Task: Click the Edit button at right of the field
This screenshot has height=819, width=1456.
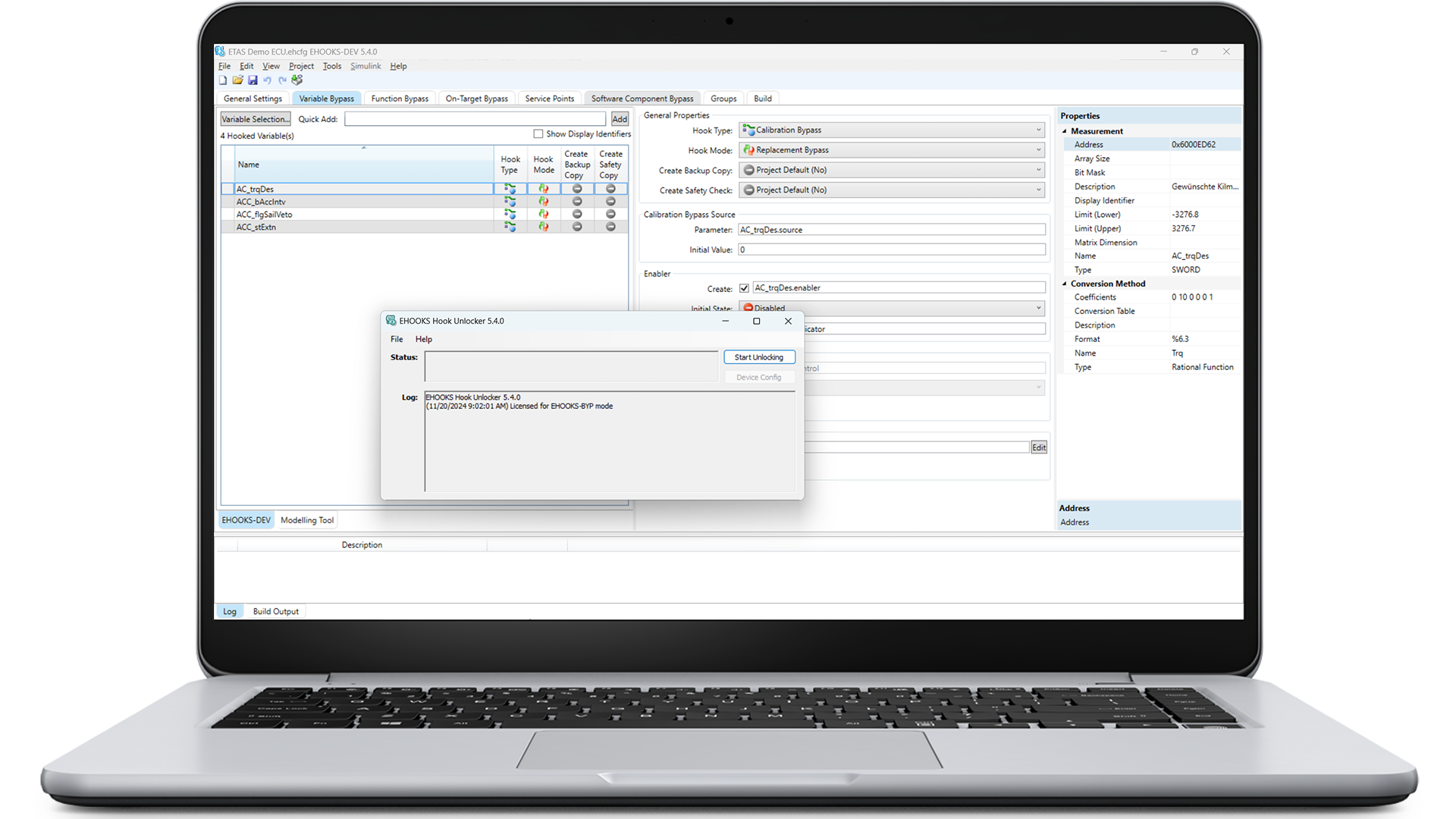Action: [x=1039, y=447]
